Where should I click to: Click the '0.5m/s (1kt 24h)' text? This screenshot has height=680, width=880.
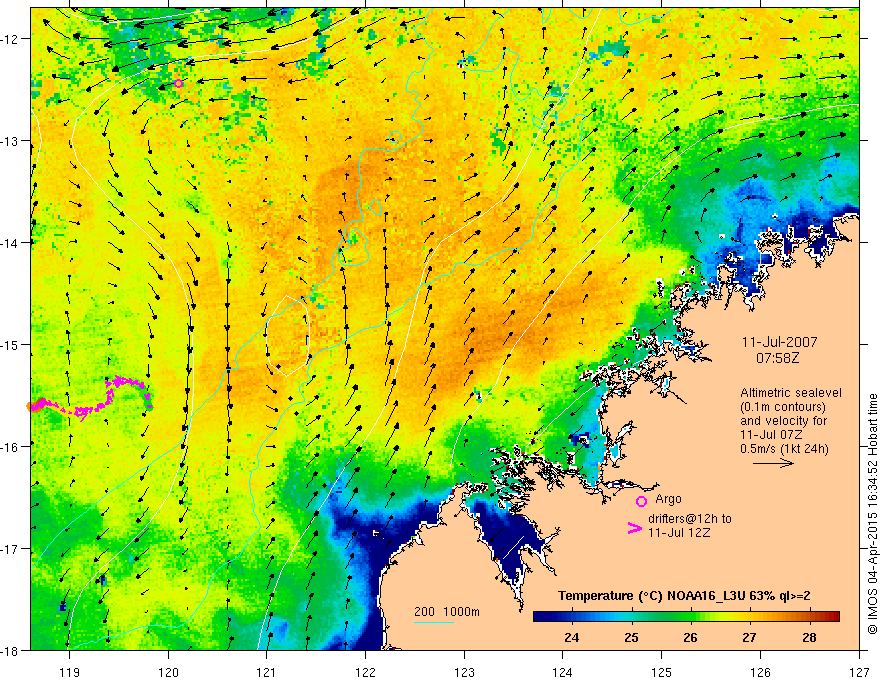(x=785, y=449)
